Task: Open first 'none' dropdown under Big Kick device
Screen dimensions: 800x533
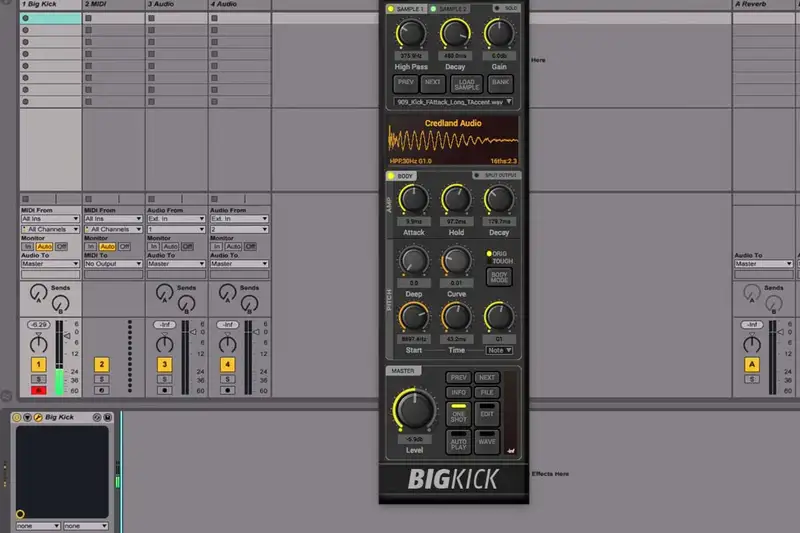Action: click(38, 526)
